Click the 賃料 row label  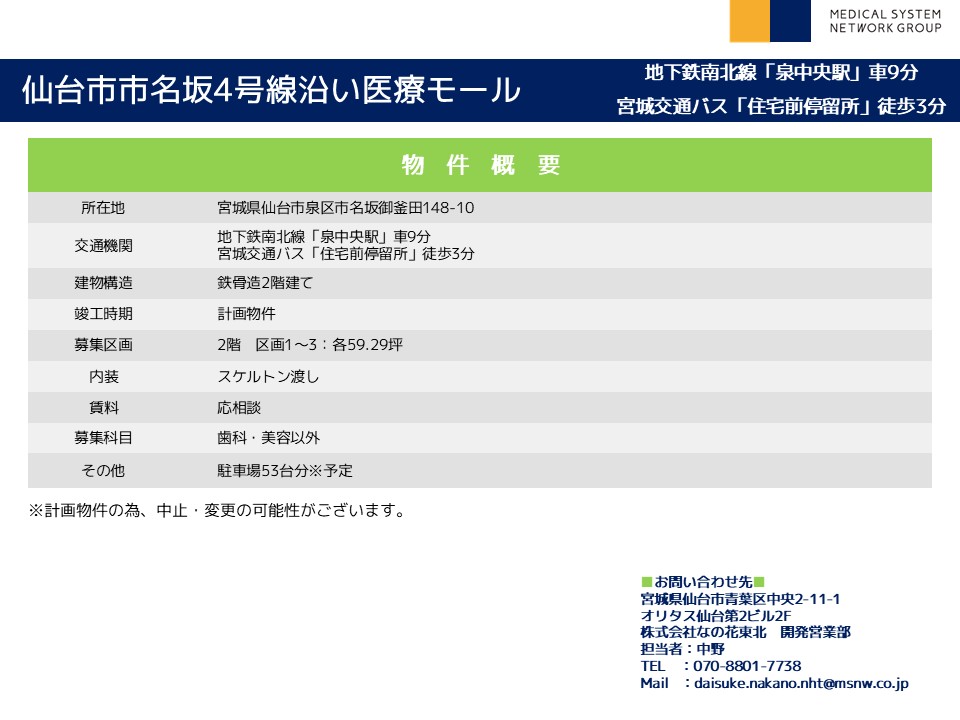[103, 408]
